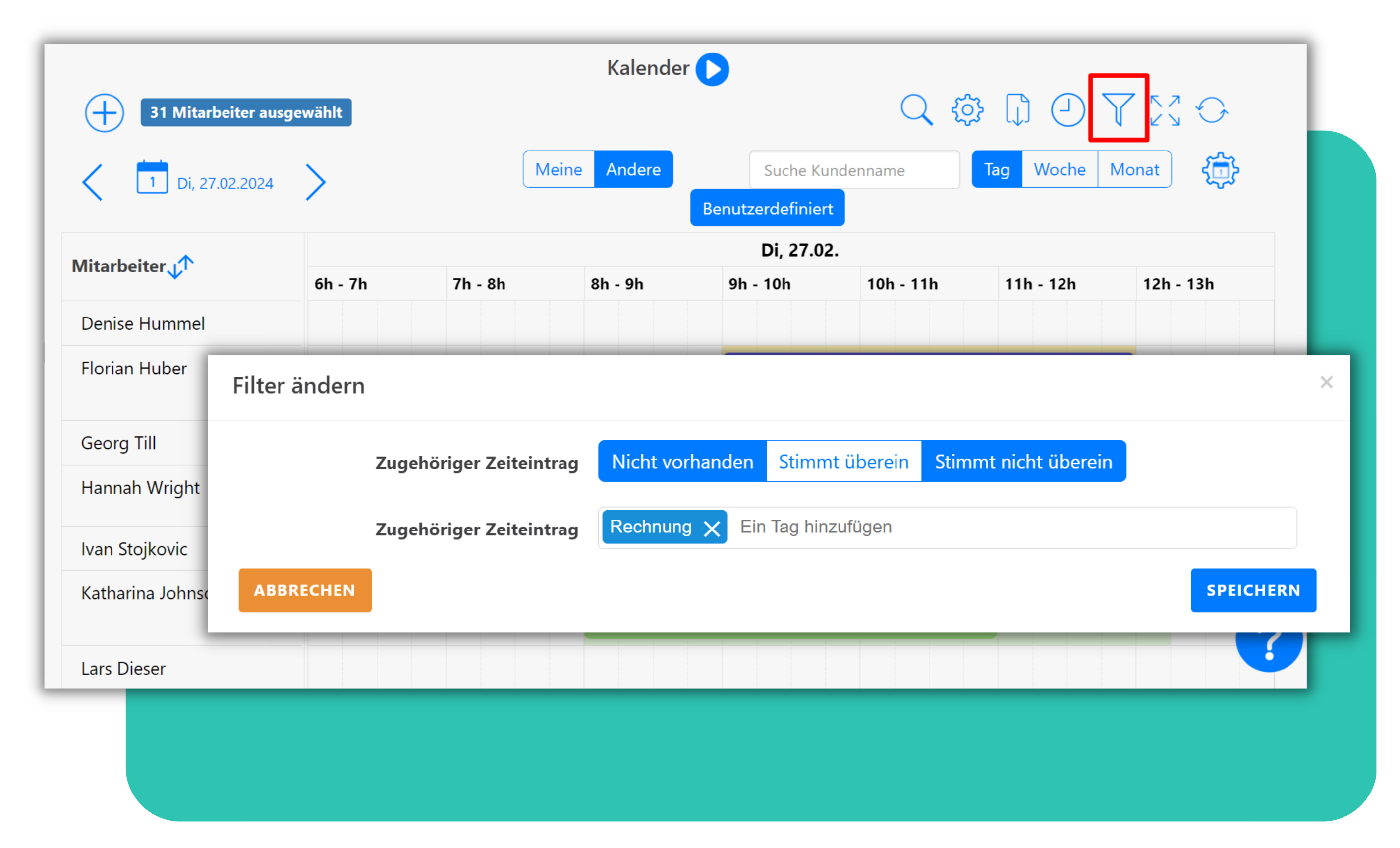
Task: Open the '31 Mitarbeiter ausgewählt' employee selector
Action: pos(246,112)
